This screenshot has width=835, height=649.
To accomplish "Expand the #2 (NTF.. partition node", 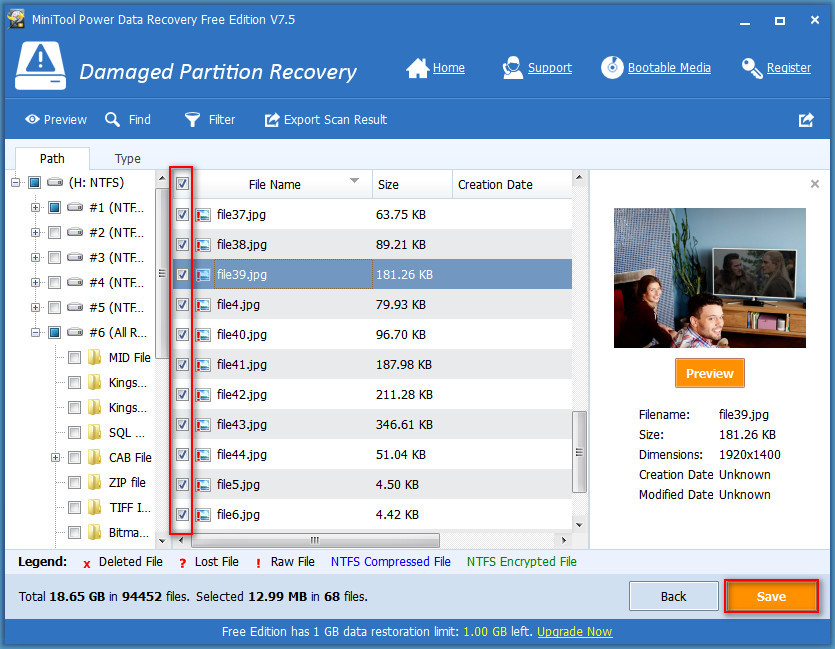I will pyautogui.click(x=35, y=232).
